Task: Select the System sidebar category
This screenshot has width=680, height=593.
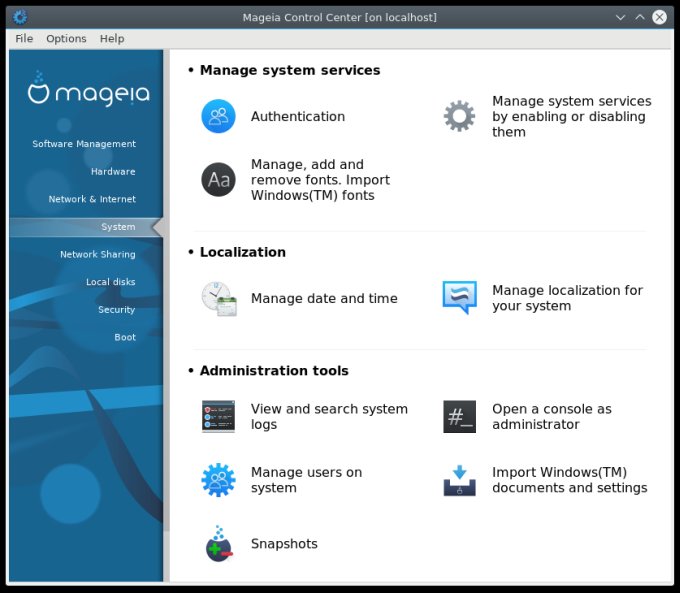Action: tap(86, 227)
